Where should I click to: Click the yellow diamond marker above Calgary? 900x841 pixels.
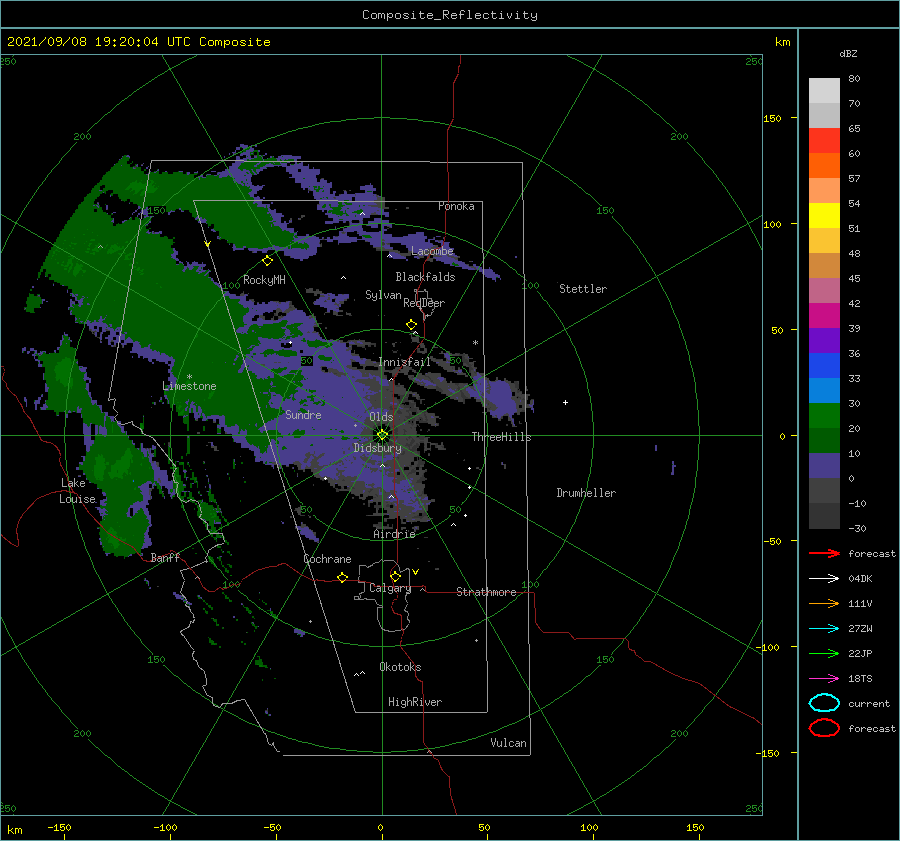[395, 576]
